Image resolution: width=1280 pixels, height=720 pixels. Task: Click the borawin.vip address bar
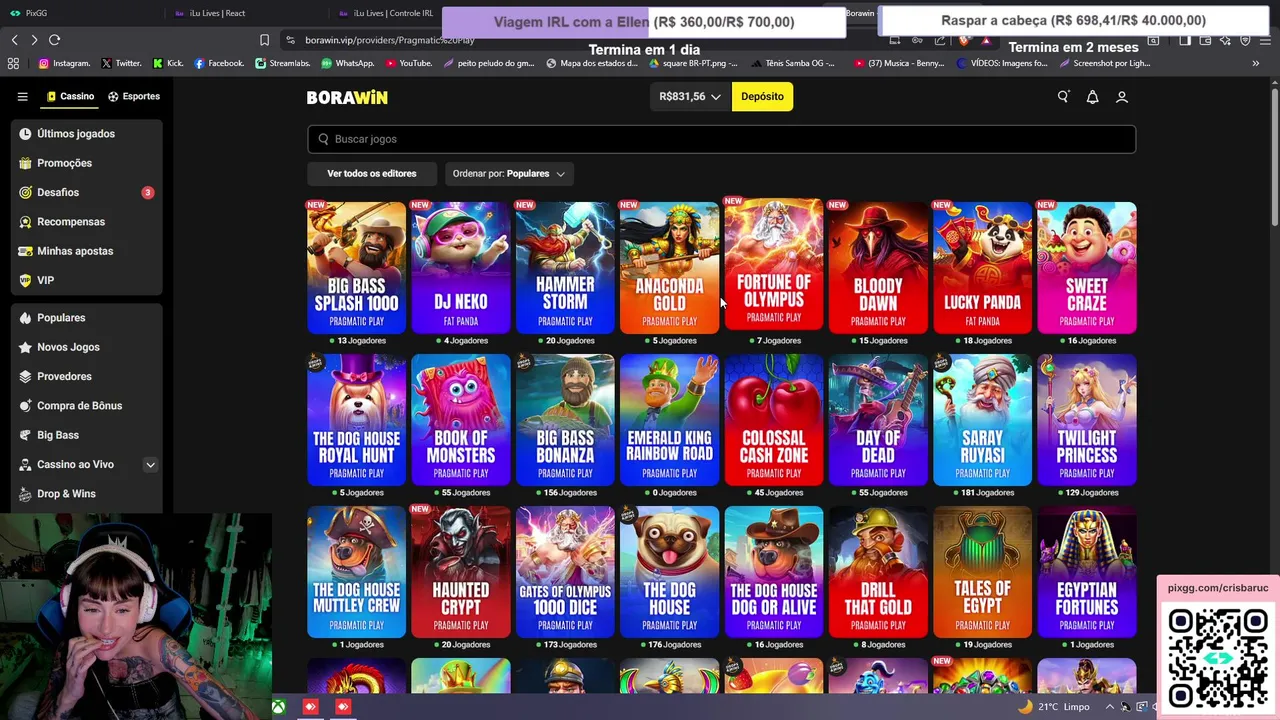pyautogui.click(x=580, y=40)
